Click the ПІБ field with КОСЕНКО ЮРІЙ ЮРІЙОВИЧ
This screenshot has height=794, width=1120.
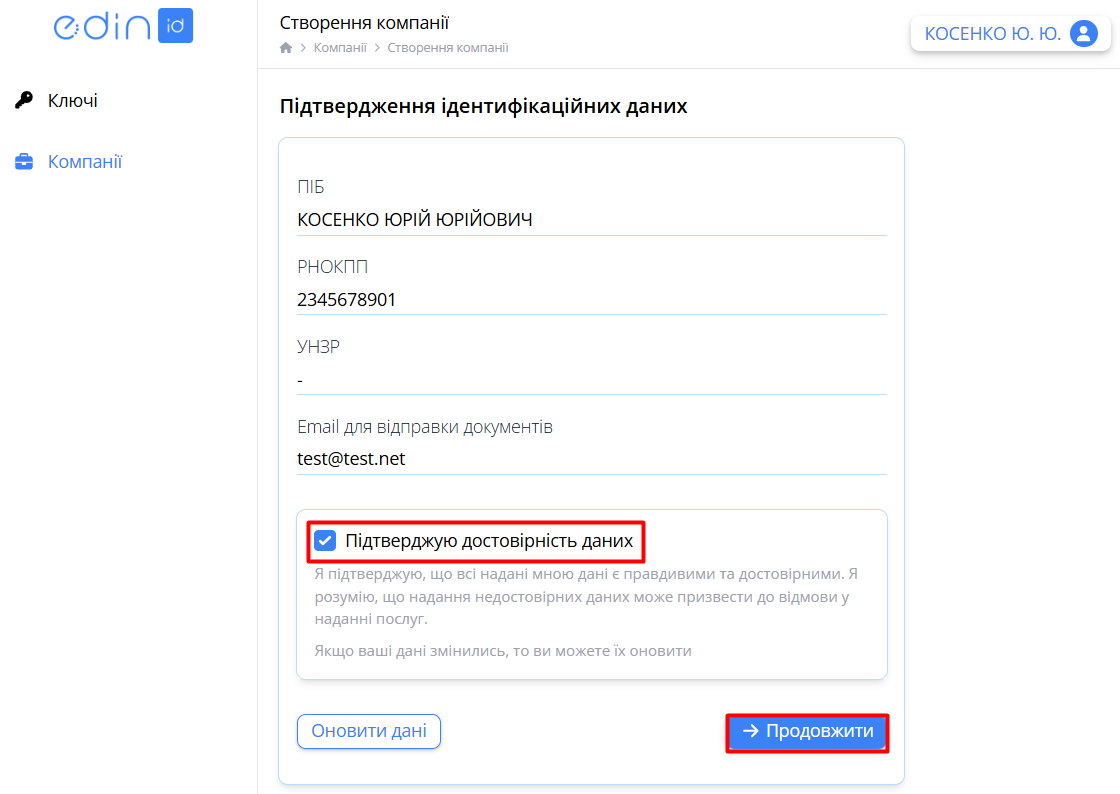coord(592,220)
